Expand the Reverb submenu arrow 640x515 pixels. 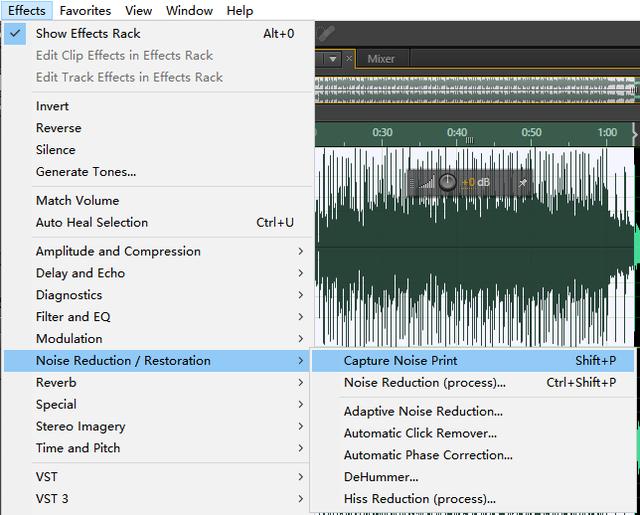point(301,383)
